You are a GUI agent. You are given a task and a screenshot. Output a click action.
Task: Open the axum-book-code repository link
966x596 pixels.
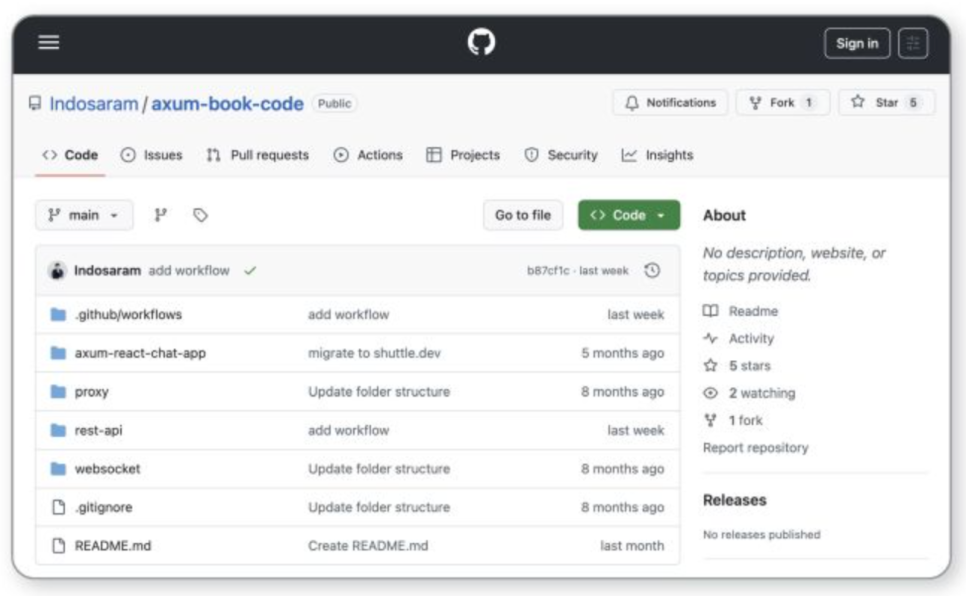pos(227,104)
